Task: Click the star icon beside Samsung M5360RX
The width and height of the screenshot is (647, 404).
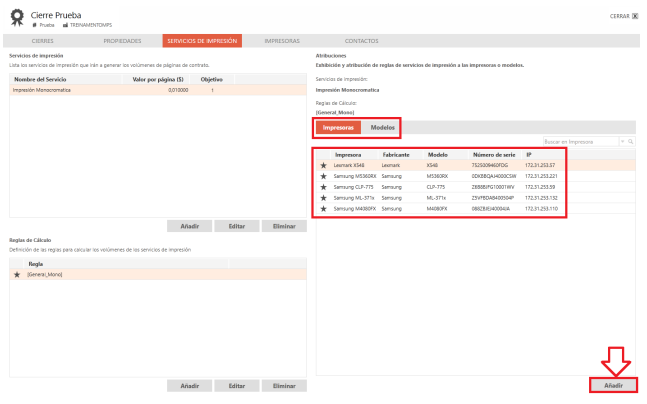Action: point(323,175)
